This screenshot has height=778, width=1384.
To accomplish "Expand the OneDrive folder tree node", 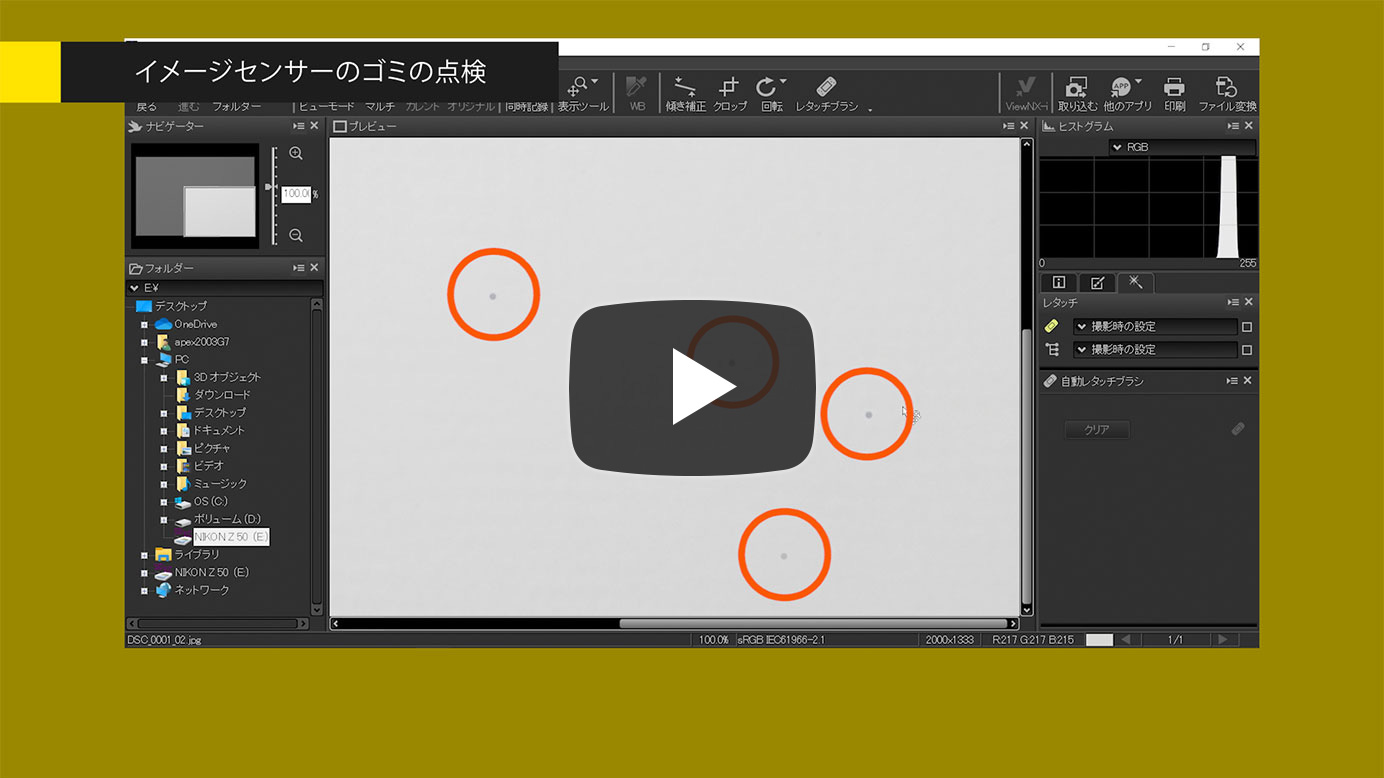I will point(144,325).
